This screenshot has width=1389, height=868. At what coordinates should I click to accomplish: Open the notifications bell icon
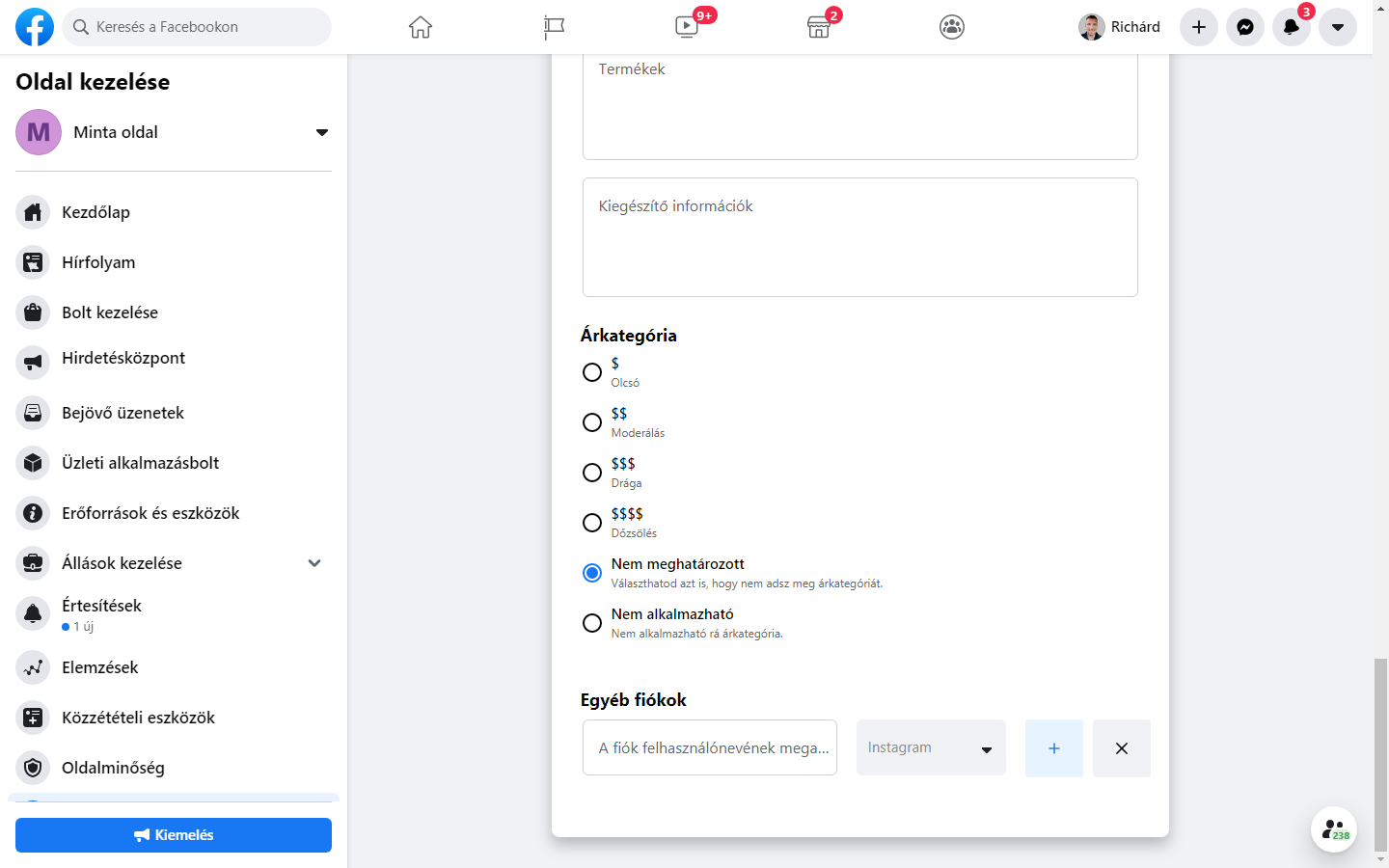point(1292,27)
